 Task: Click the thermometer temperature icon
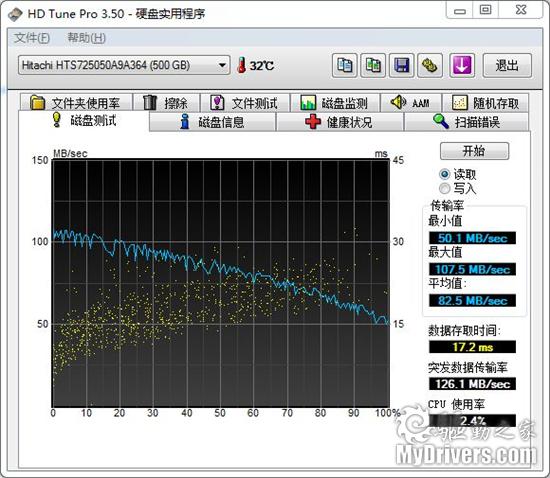click(x=241, y=65)
